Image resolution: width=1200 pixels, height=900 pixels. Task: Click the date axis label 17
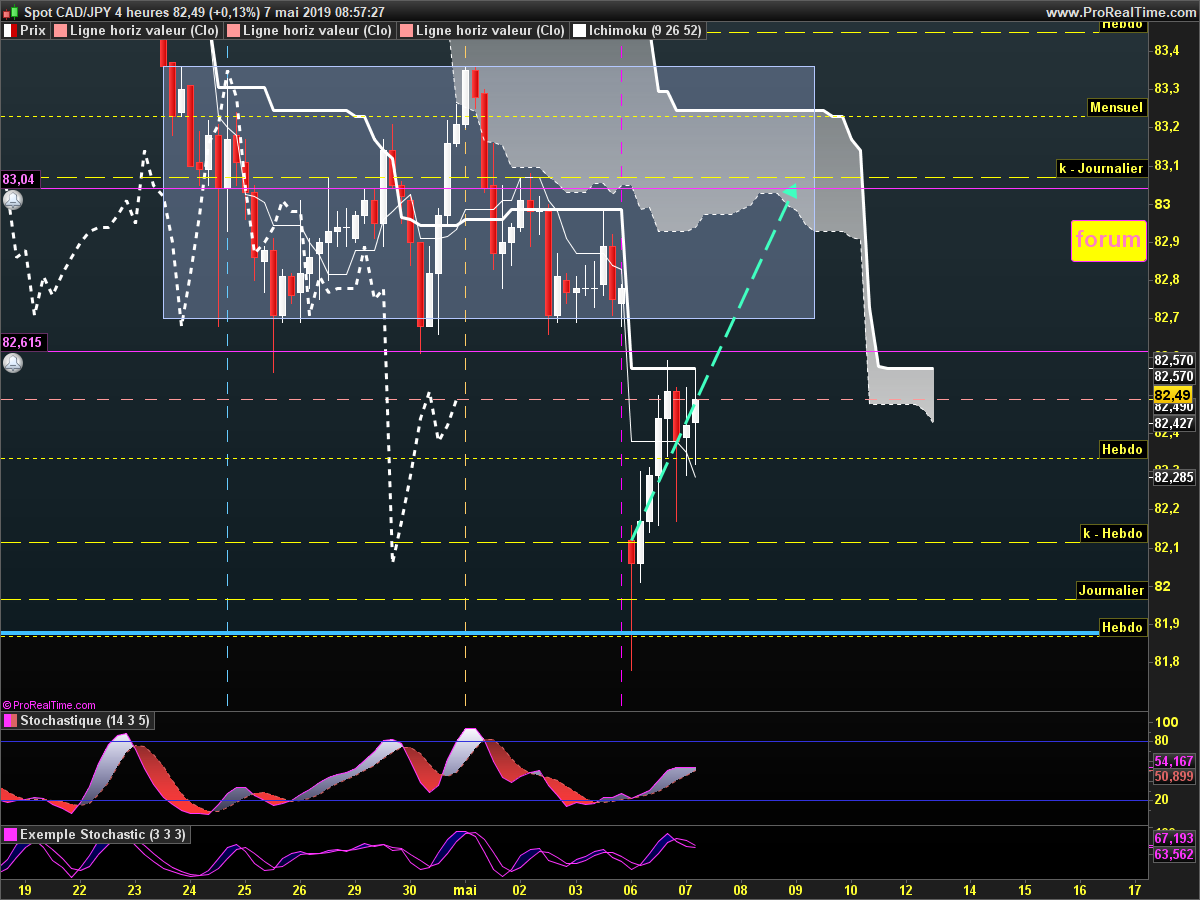click(1134, 888)
